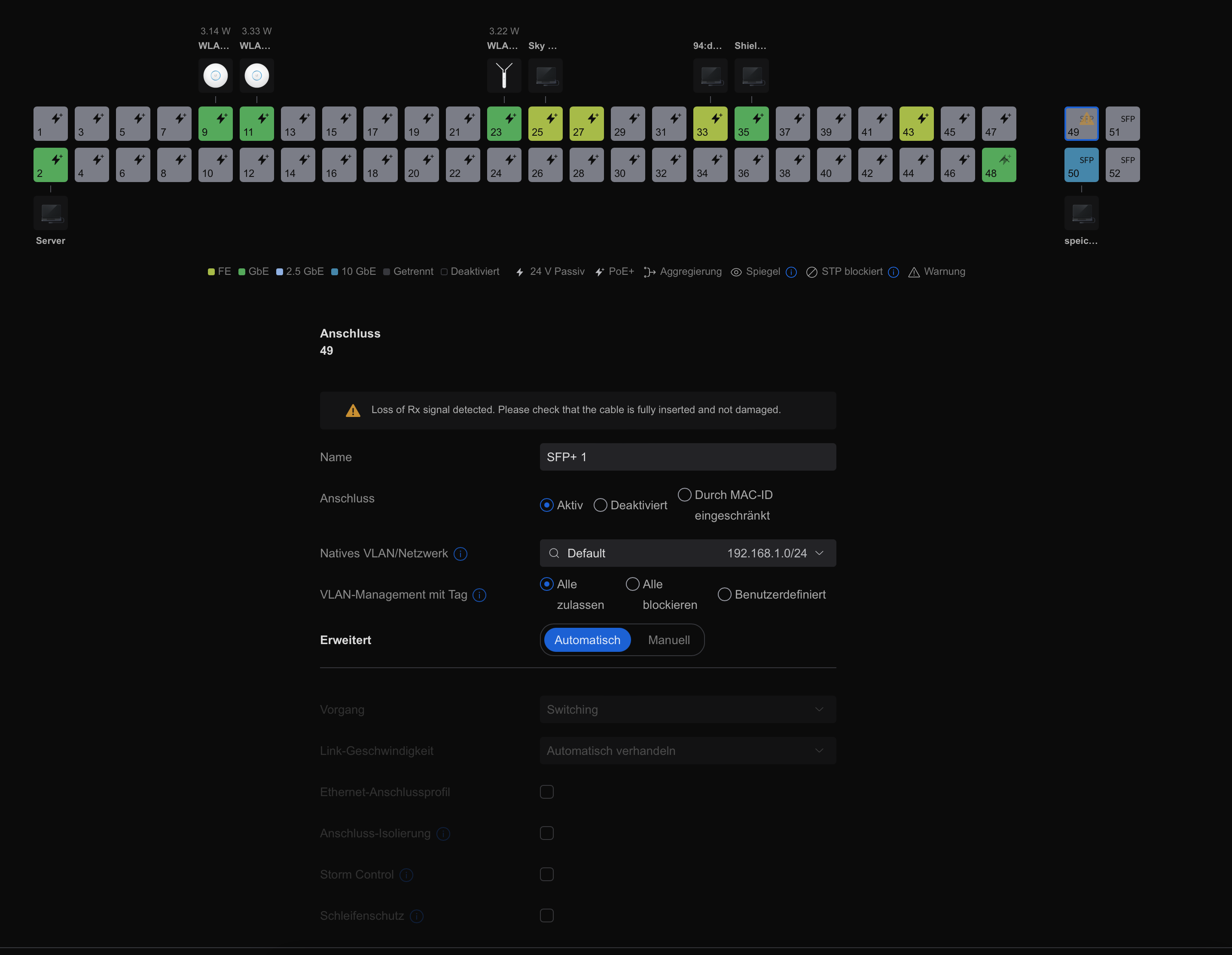1232x955 pixels.
Task: Switch Erweitert to Manuell
Action: [668, 640]
